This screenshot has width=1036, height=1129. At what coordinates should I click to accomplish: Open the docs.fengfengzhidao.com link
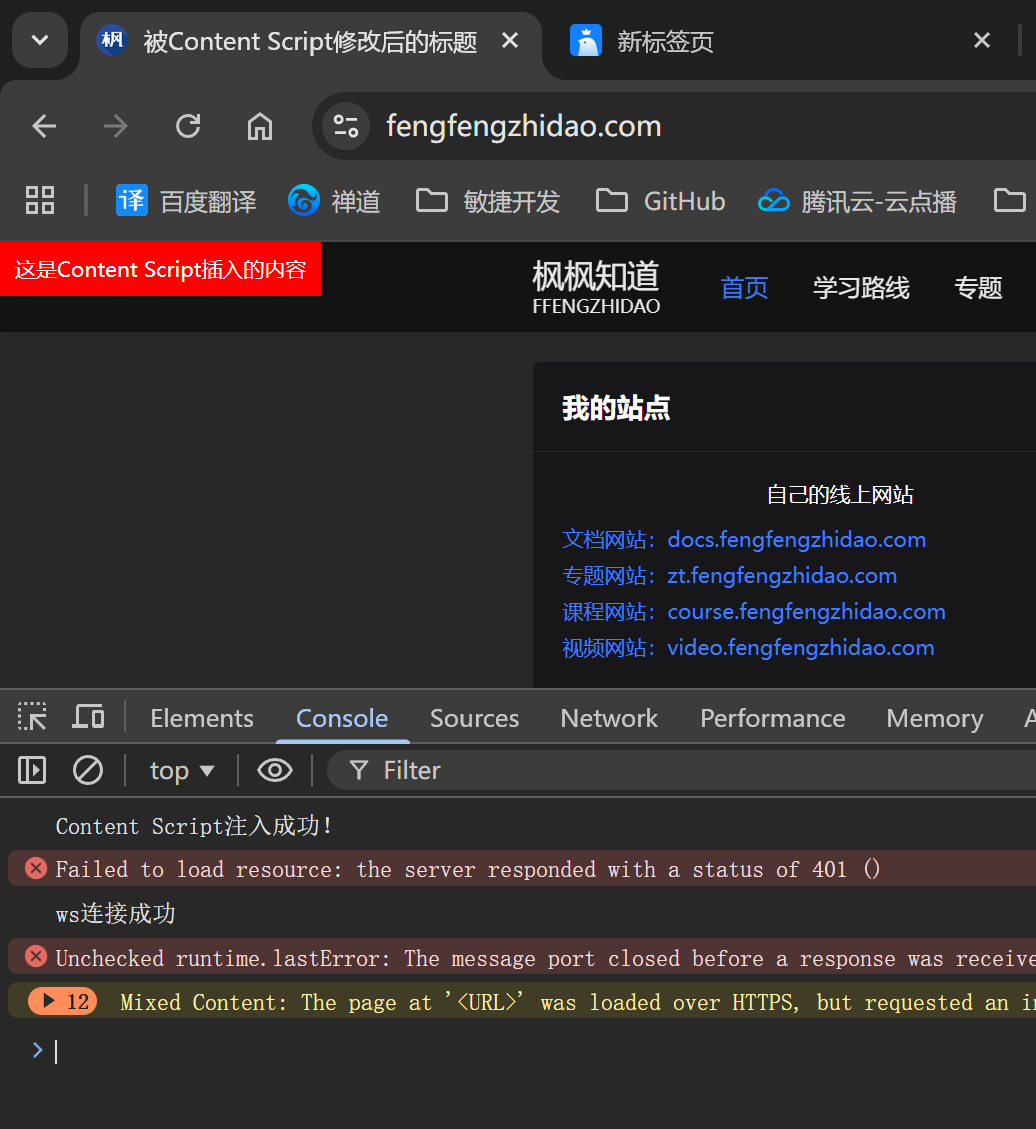(796, 540)
